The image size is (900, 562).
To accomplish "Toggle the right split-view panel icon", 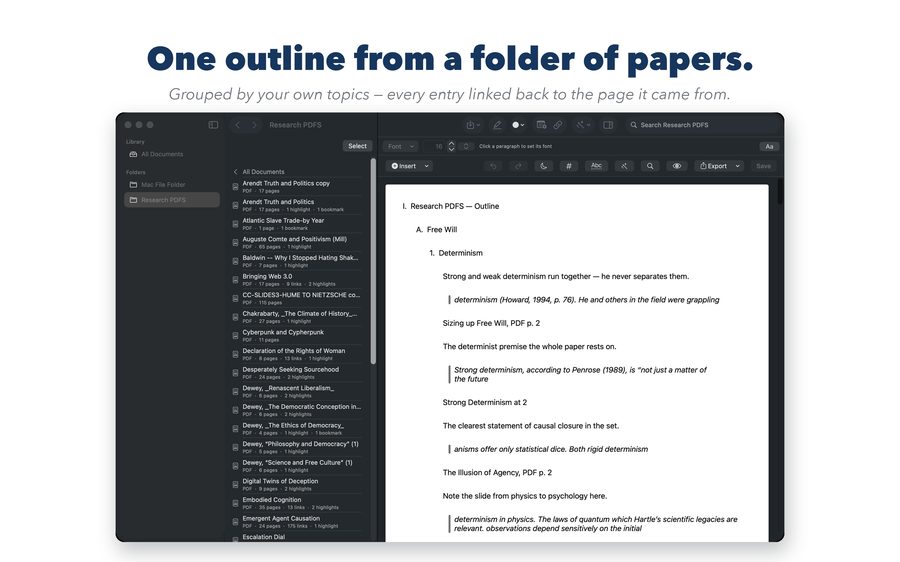I will (x=608, y=125).
